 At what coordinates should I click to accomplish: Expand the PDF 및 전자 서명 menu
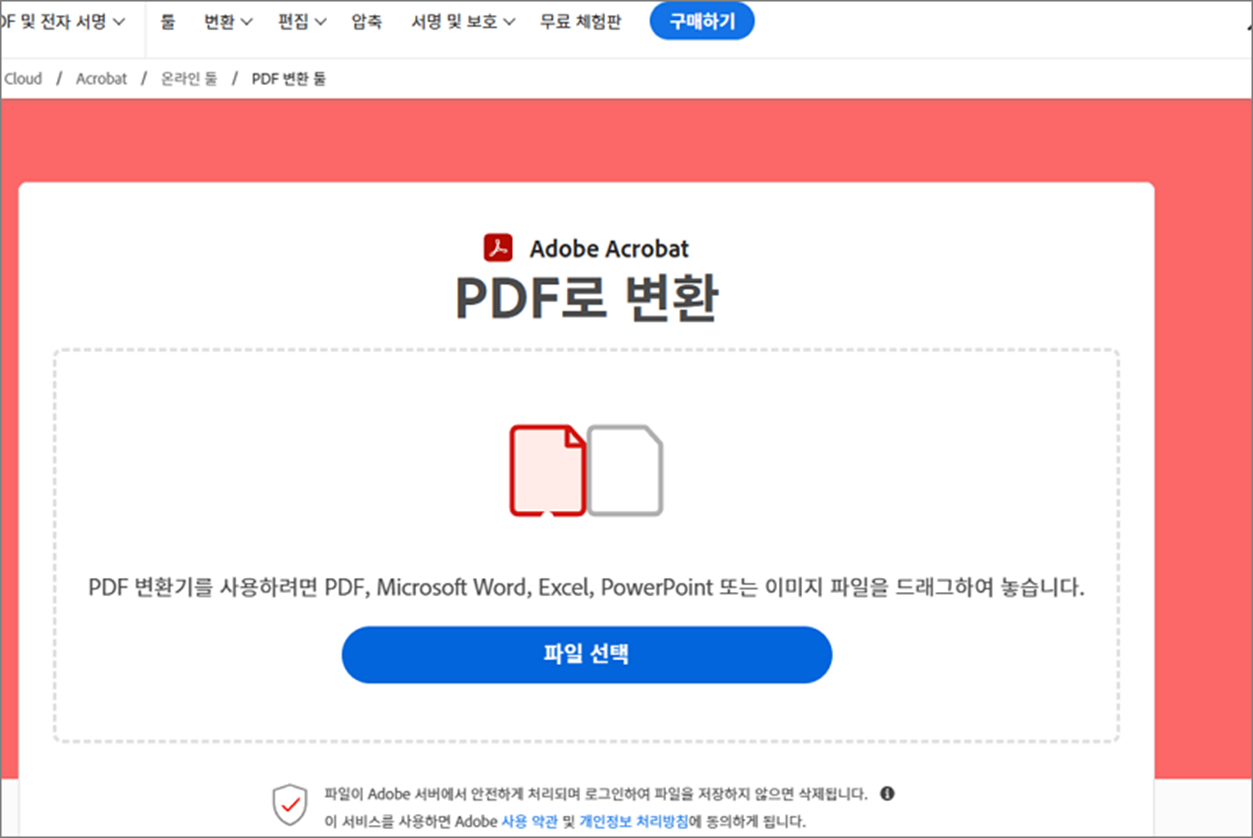[63, 21]
